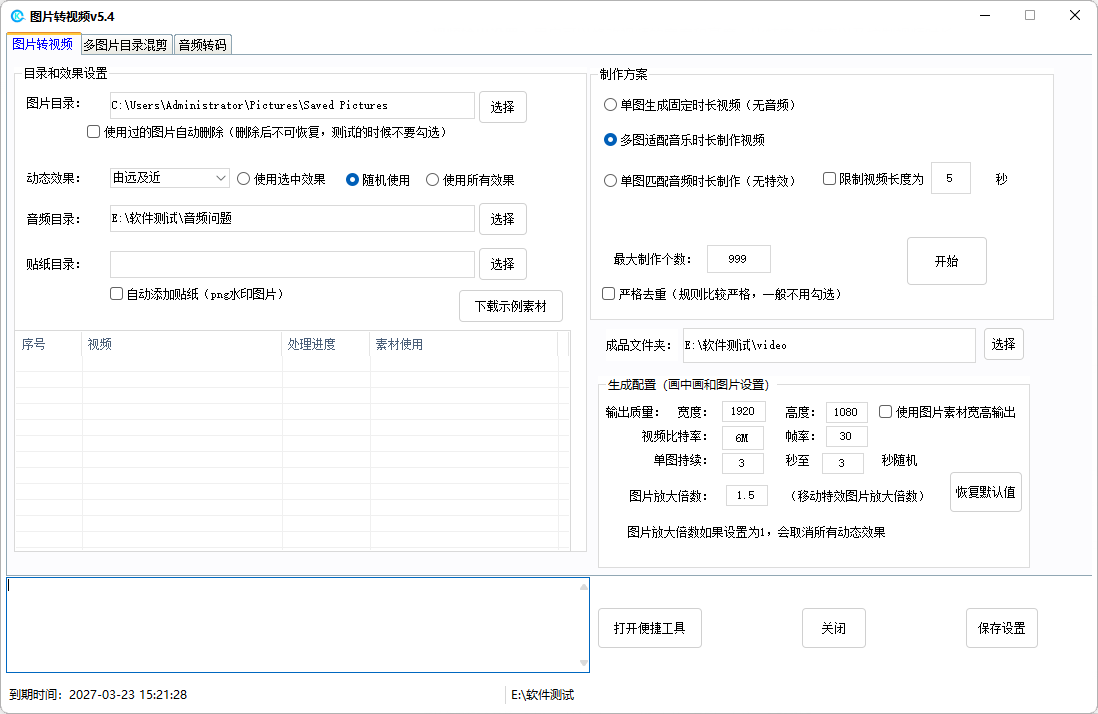Expand the 动态效果 dropdown list
Viewport: 1098px width, 714px height.
221,179
